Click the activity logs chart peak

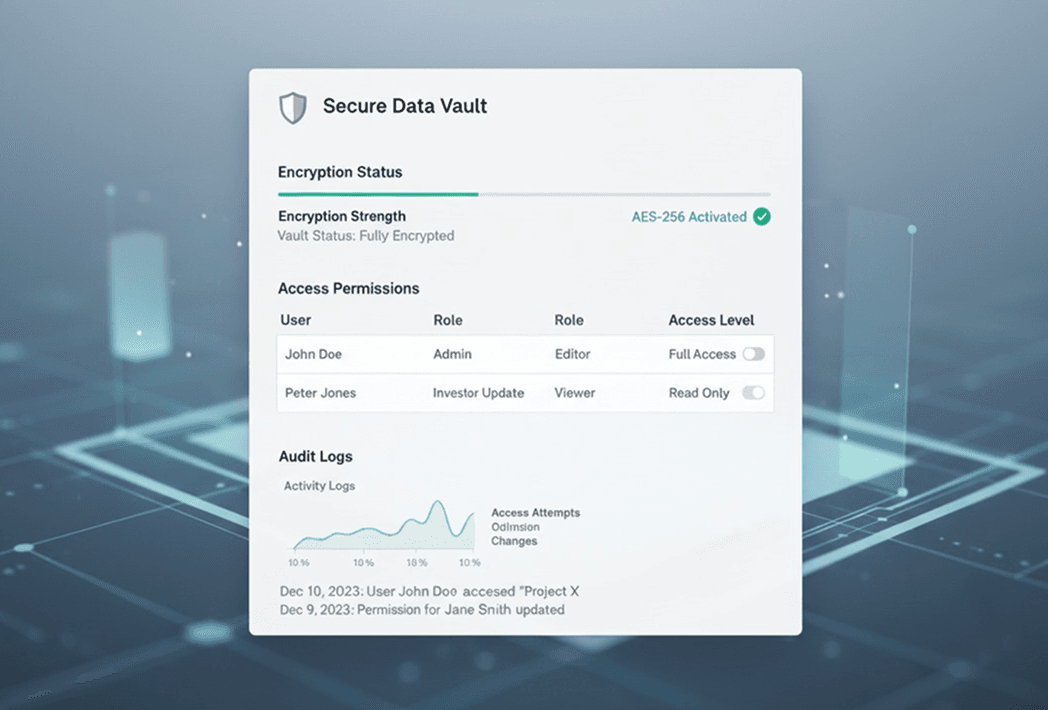pyautogui.click(x=437, y=505)
